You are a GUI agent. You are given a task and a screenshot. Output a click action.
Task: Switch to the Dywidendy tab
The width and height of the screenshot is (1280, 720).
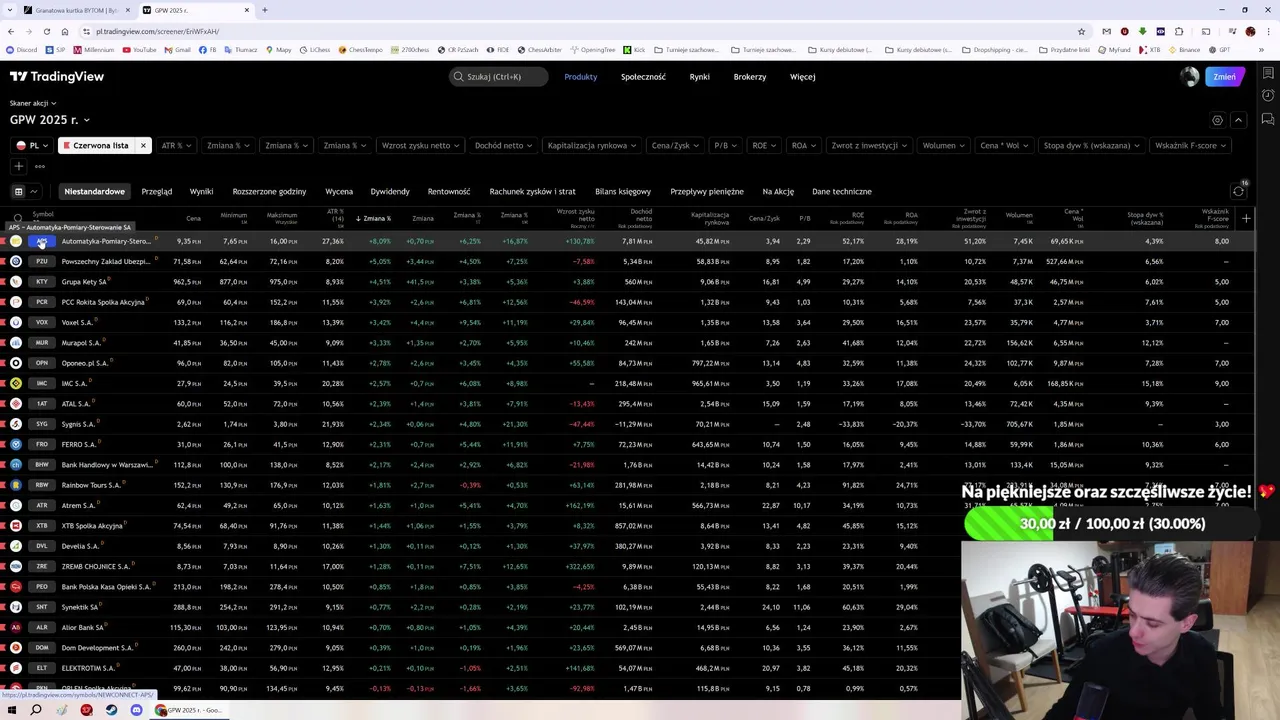click(390, 191)
